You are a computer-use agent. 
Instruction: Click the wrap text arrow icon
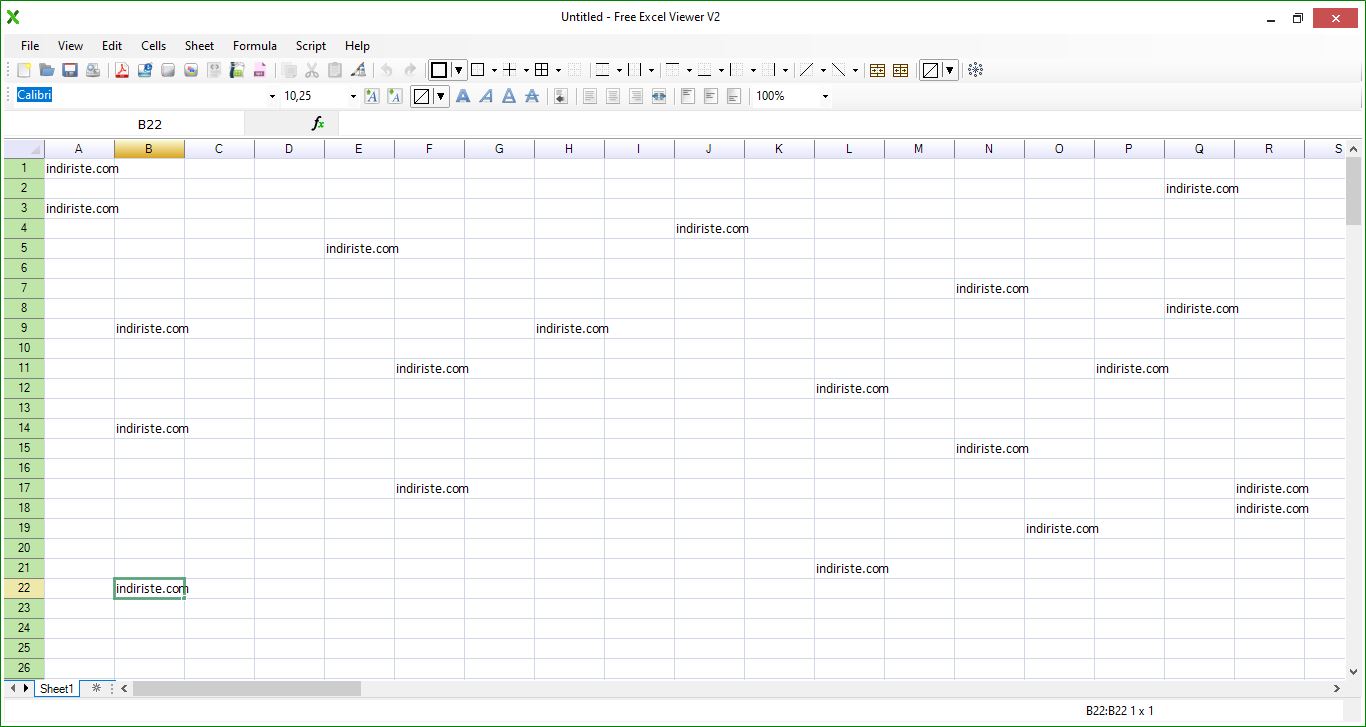561,96
